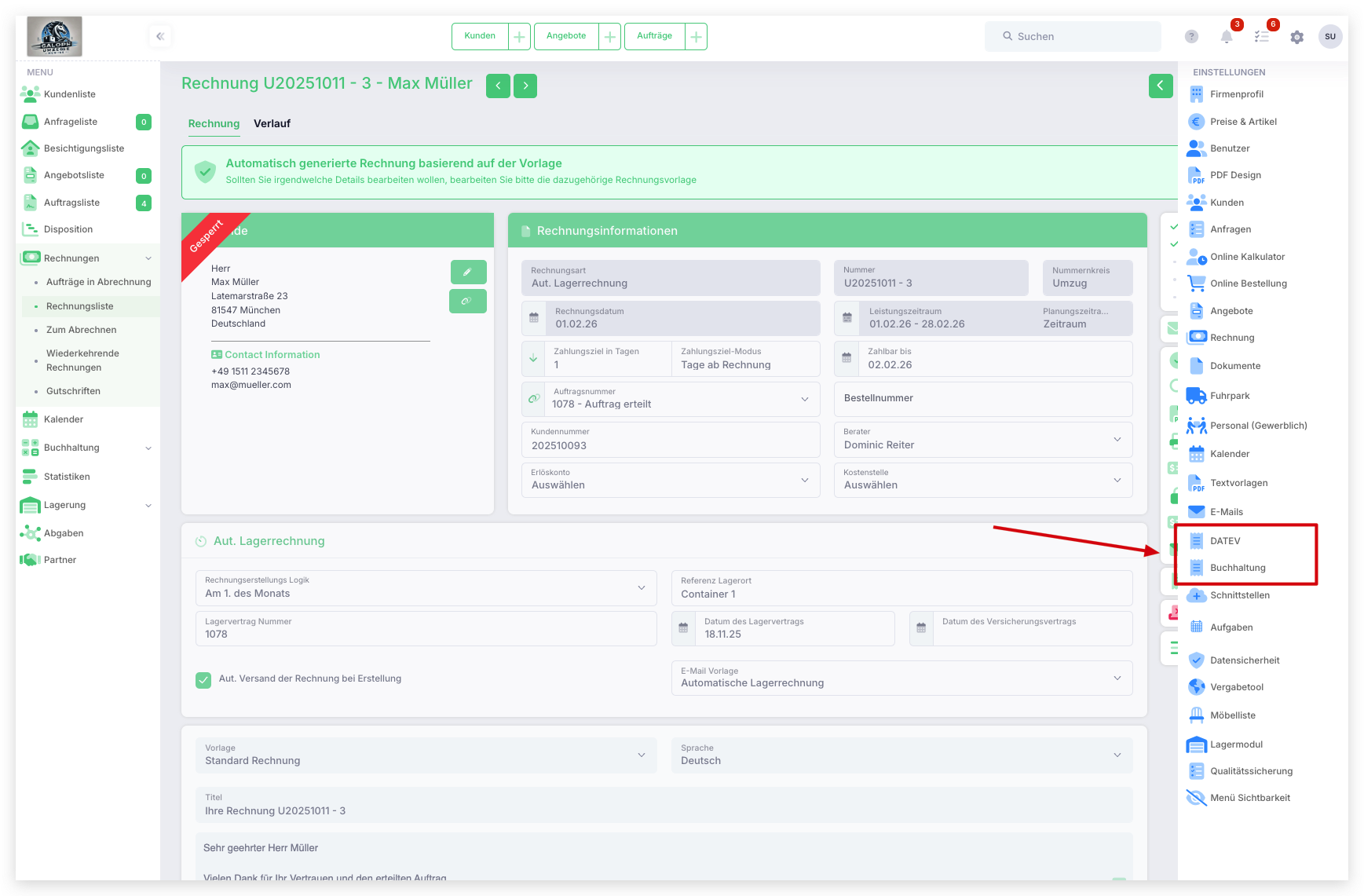Viewport: 1364px width, 896px height.
Task: Open the Datensicherheit shield icon
Action: 1196,660
